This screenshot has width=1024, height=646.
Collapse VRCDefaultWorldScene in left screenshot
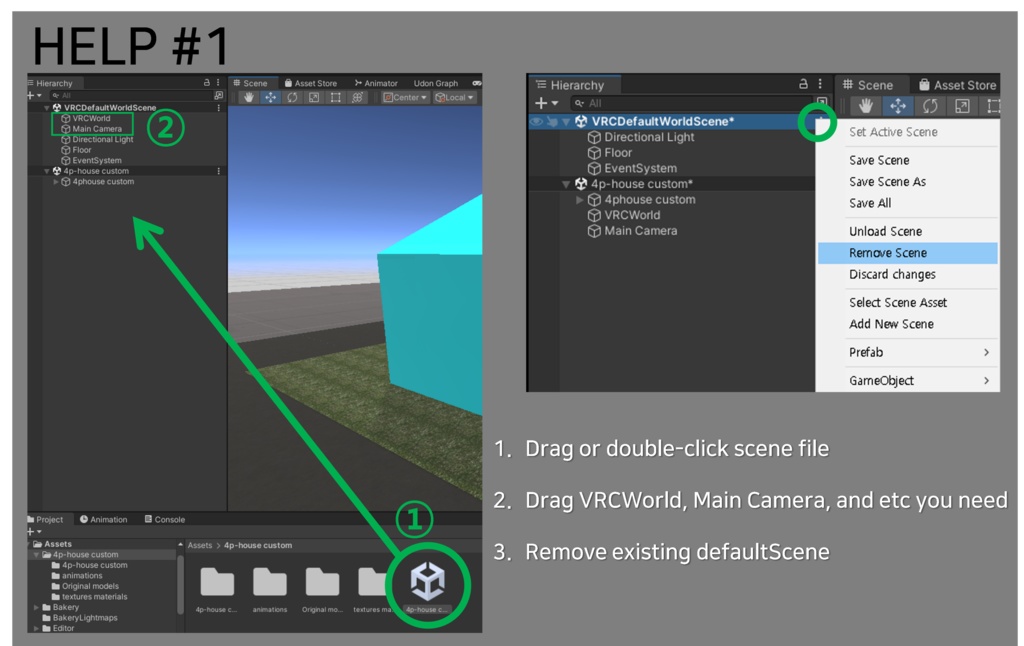(47, 108)
